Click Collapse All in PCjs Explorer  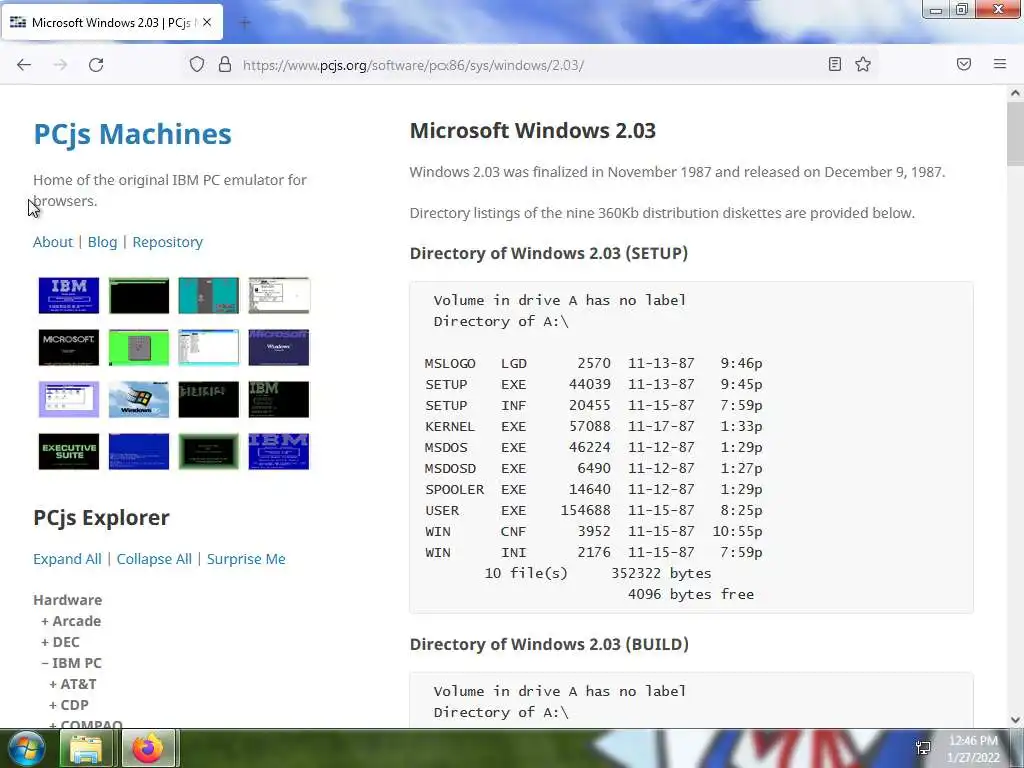pos(154,559)
